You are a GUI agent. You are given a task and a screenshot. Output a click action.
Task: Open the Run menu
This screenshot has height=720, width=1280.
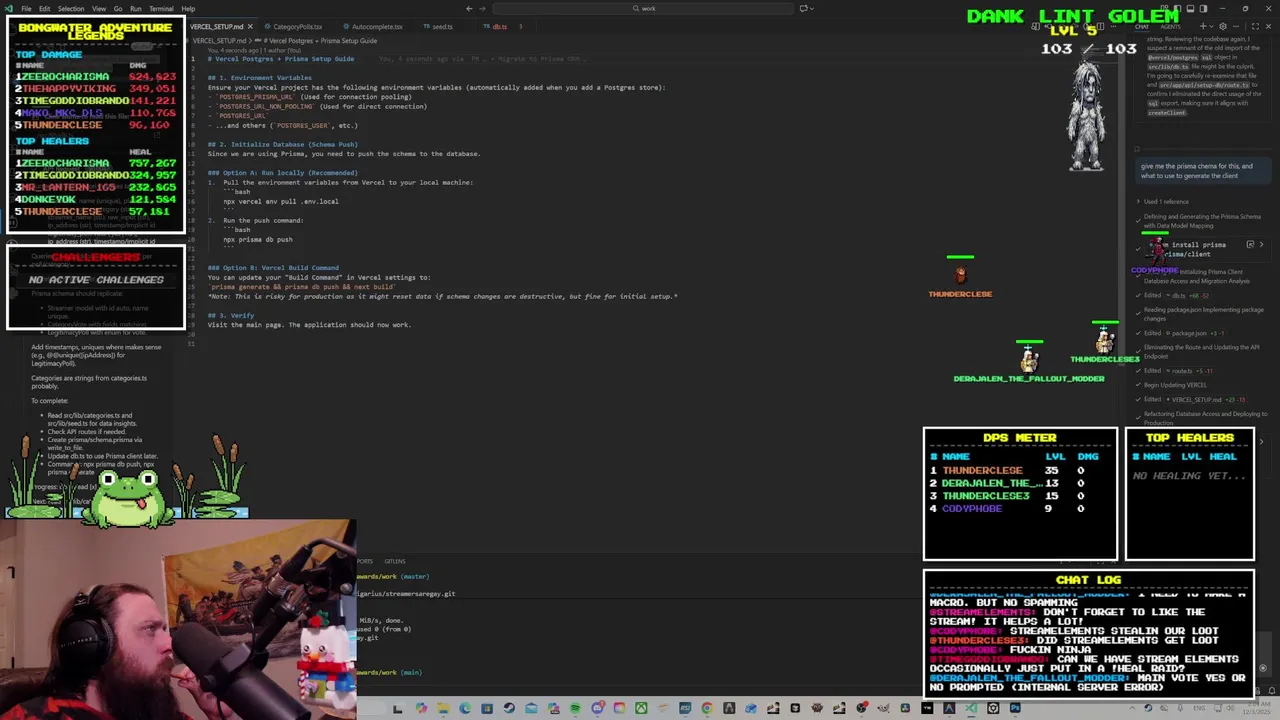click(135, 8)
